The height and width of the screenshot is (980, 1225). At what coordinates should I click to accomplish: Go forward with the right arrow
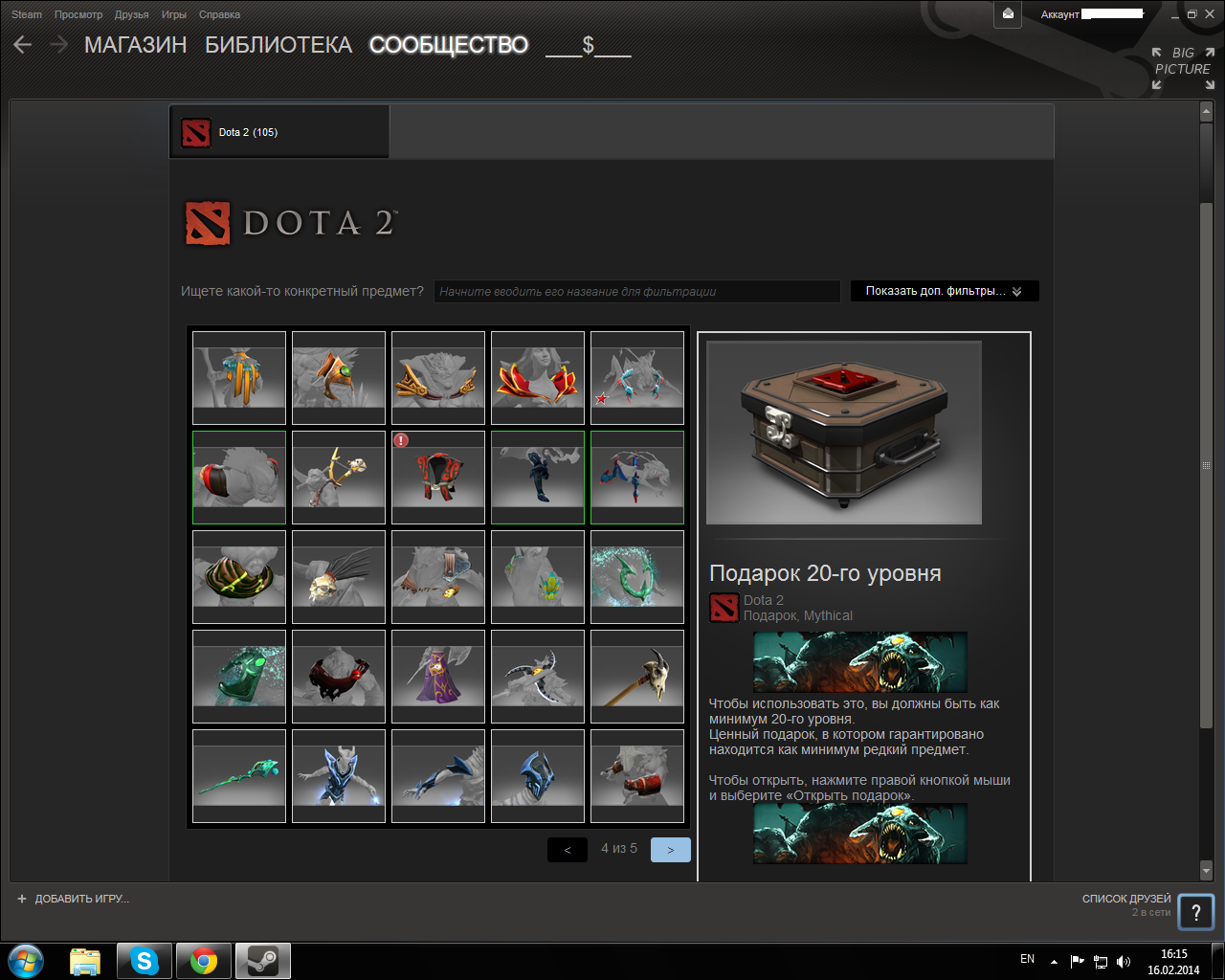pyautogui.click(x=58, y=45)
